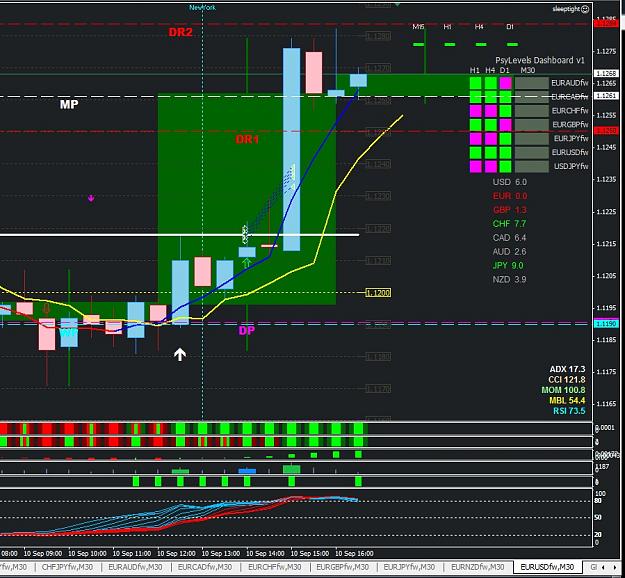
Task: Click the ADX 17.3 indicator reading
Action: point(567,369)
